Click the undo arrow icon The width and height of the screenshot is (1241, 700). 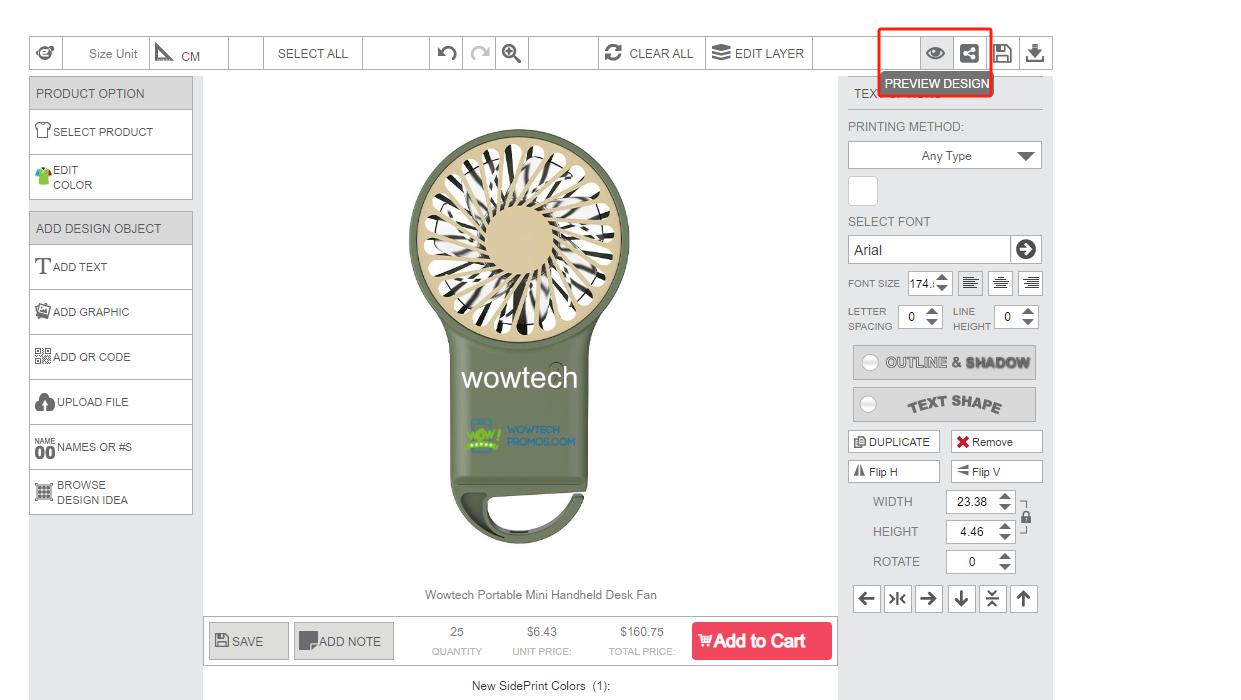coord(447,54)
